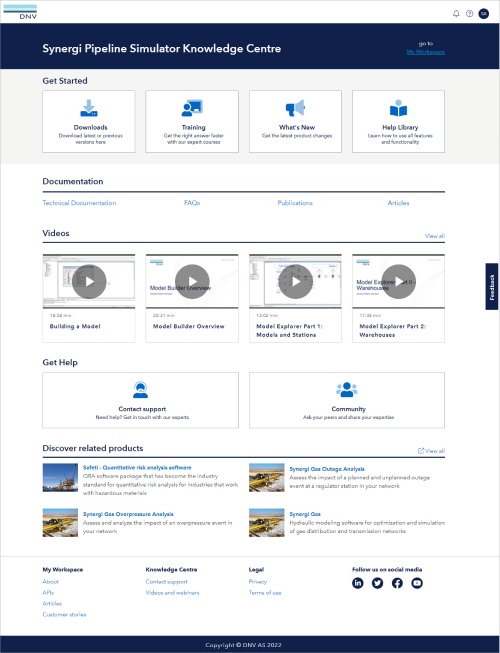Click the help question mark icon
This screenshot has width=500, height=653.
[470, 14]
